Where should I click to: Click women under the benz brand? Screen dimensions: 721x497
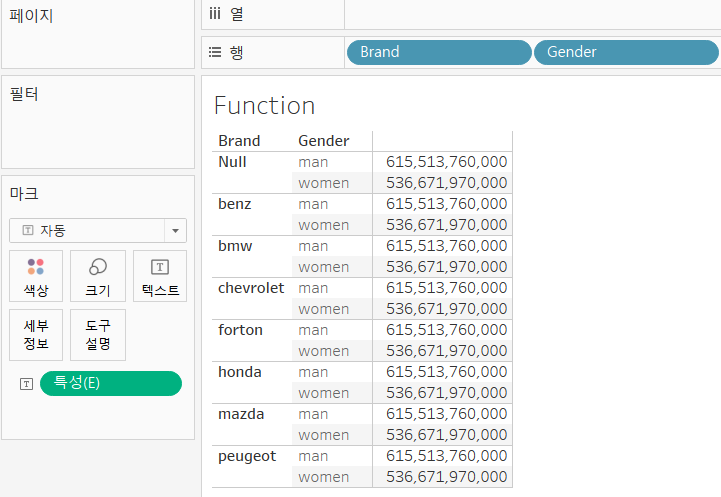[324, 225]
